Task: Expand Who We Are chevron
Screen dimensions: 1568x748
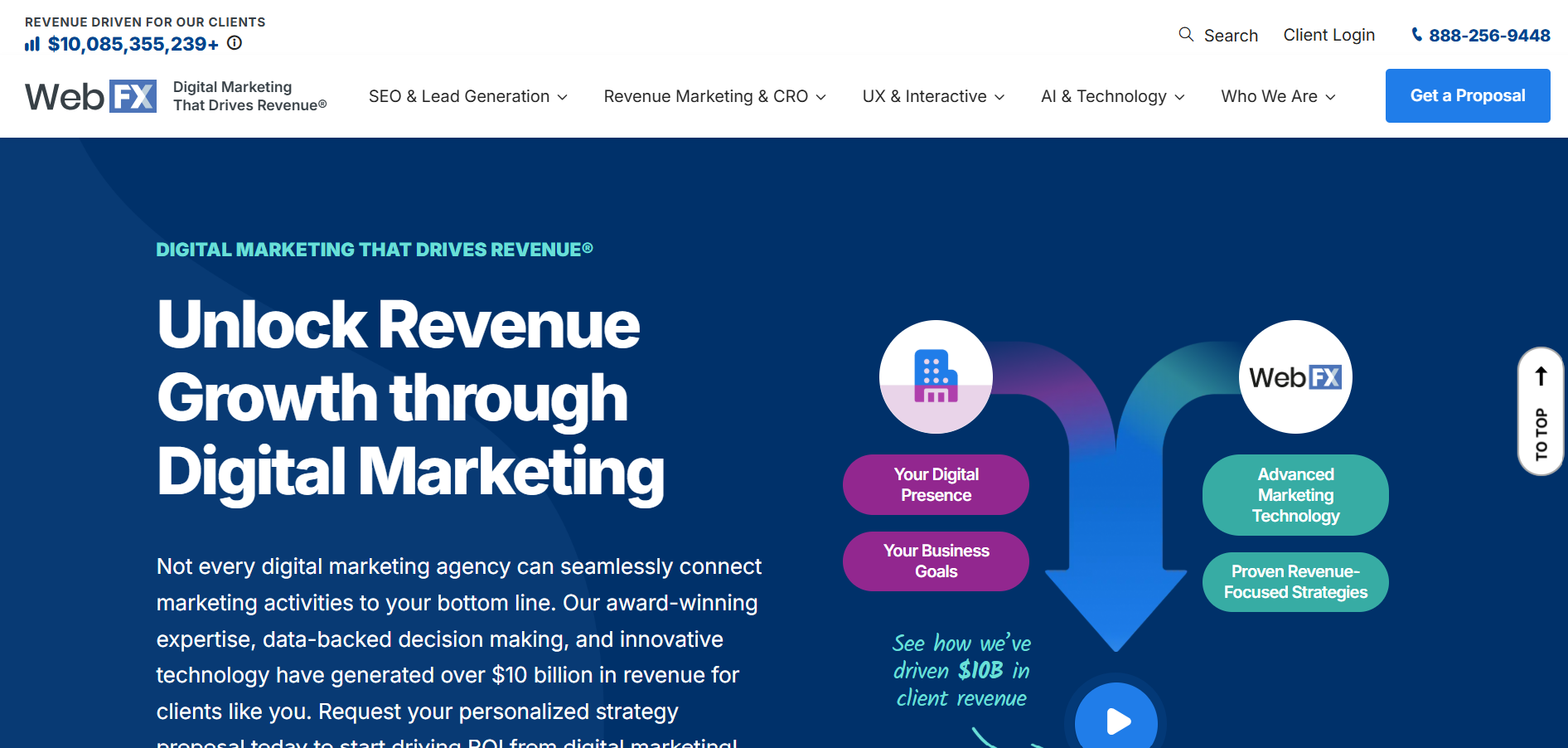Action: coord(1330,97)
